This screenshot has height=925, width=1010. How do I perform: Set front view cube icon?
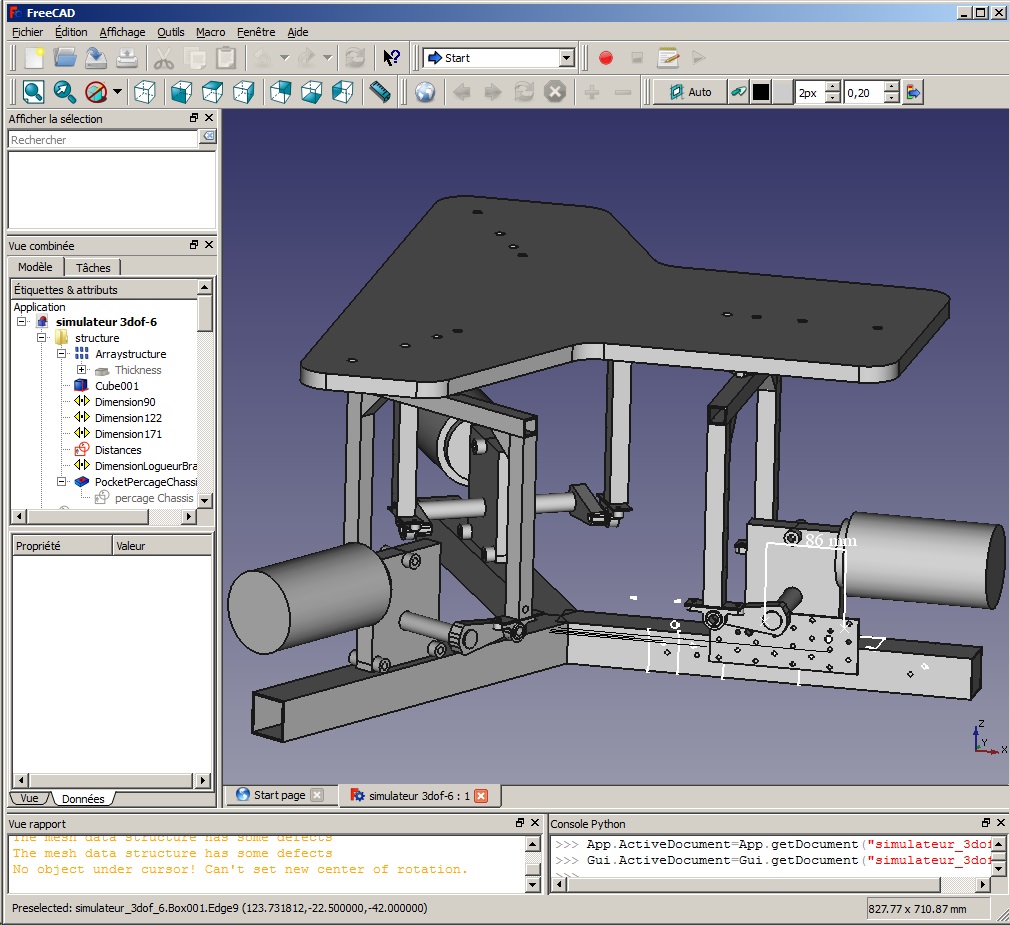182,92
